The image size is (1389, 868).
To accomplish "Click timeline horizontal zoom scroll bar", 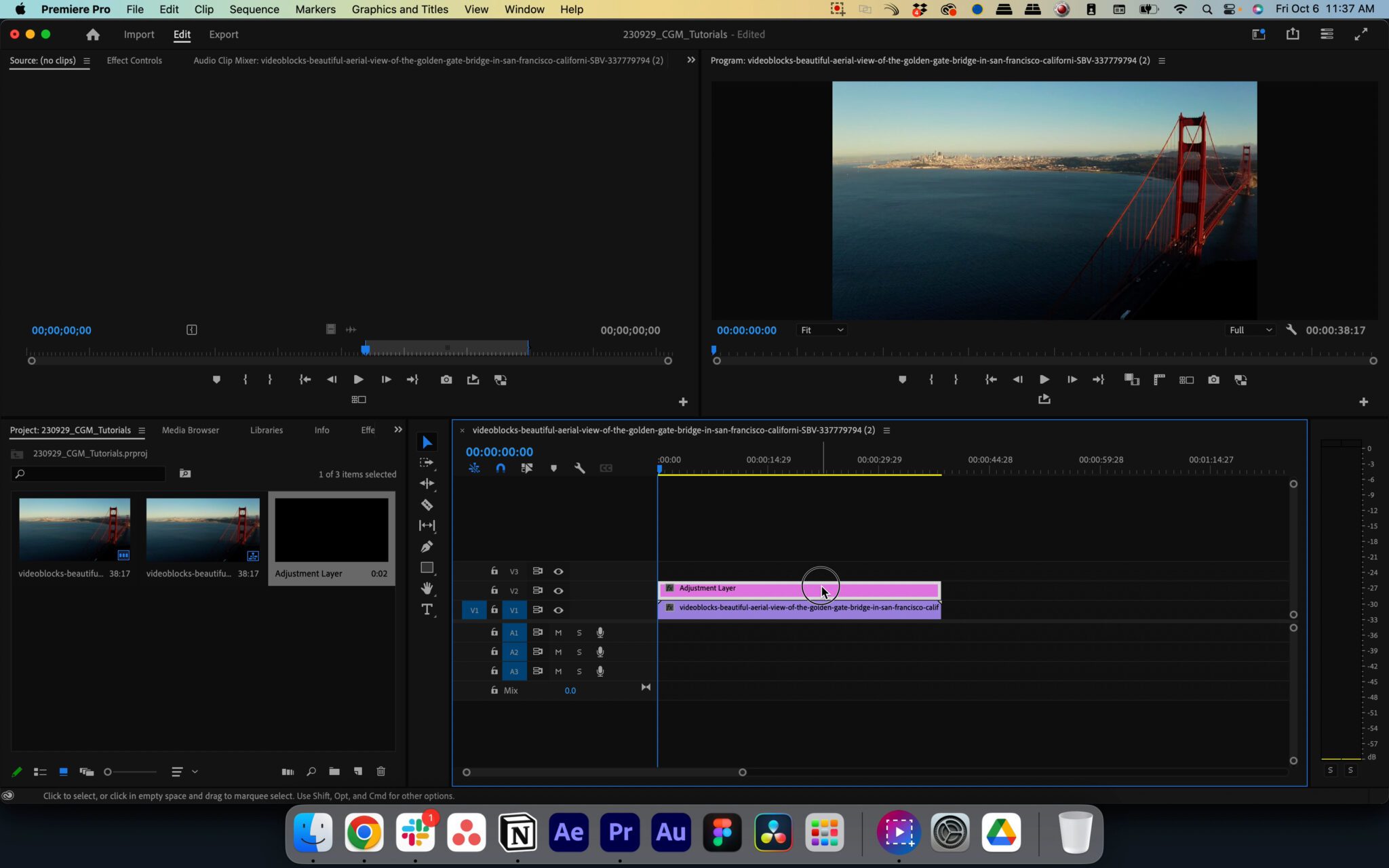I will click(604, 772).
